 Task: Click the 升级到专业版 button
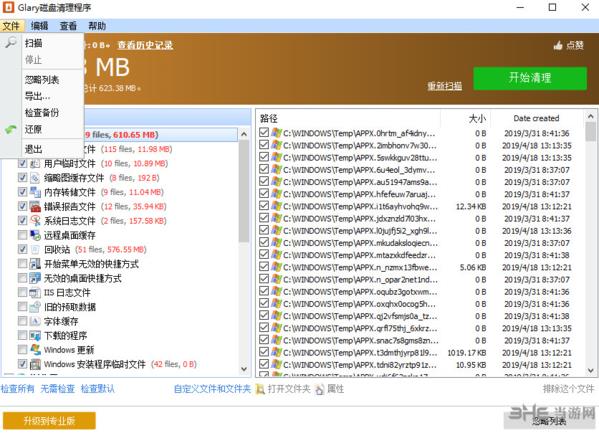pyautogui.click(x=49, y=421)
